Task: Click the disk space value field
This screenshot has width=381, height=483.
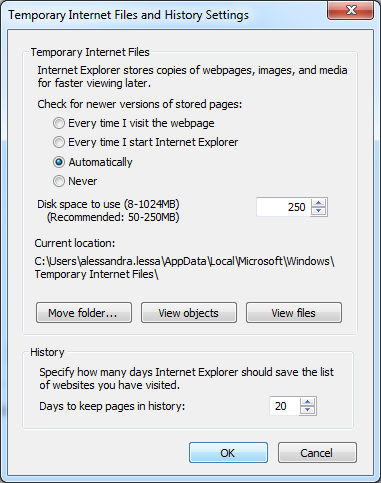Action: 284,207
